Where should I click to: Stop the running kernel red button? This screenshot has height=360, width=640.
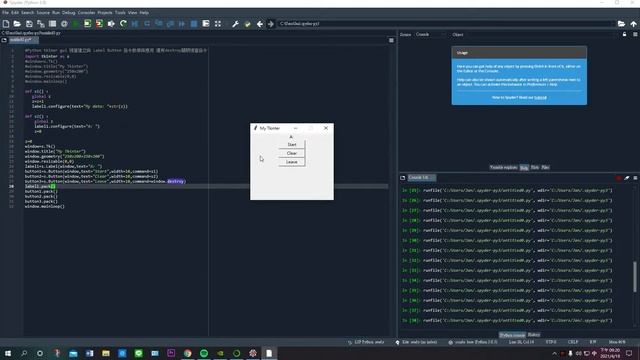pyautogui.click(x=619, y=178)
